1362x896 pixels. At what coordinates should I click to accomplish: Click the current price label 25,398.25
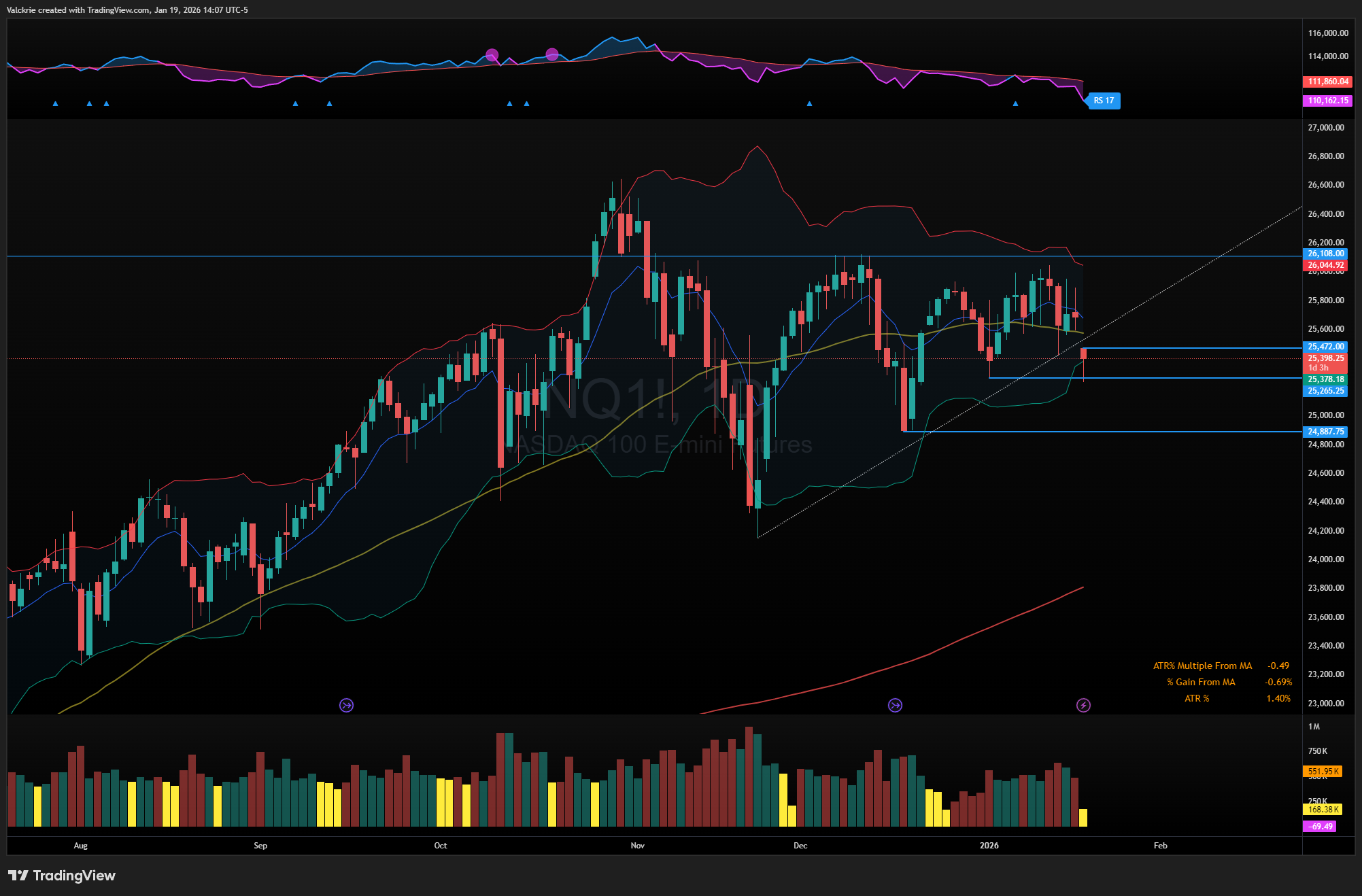tap(1325, 358)
